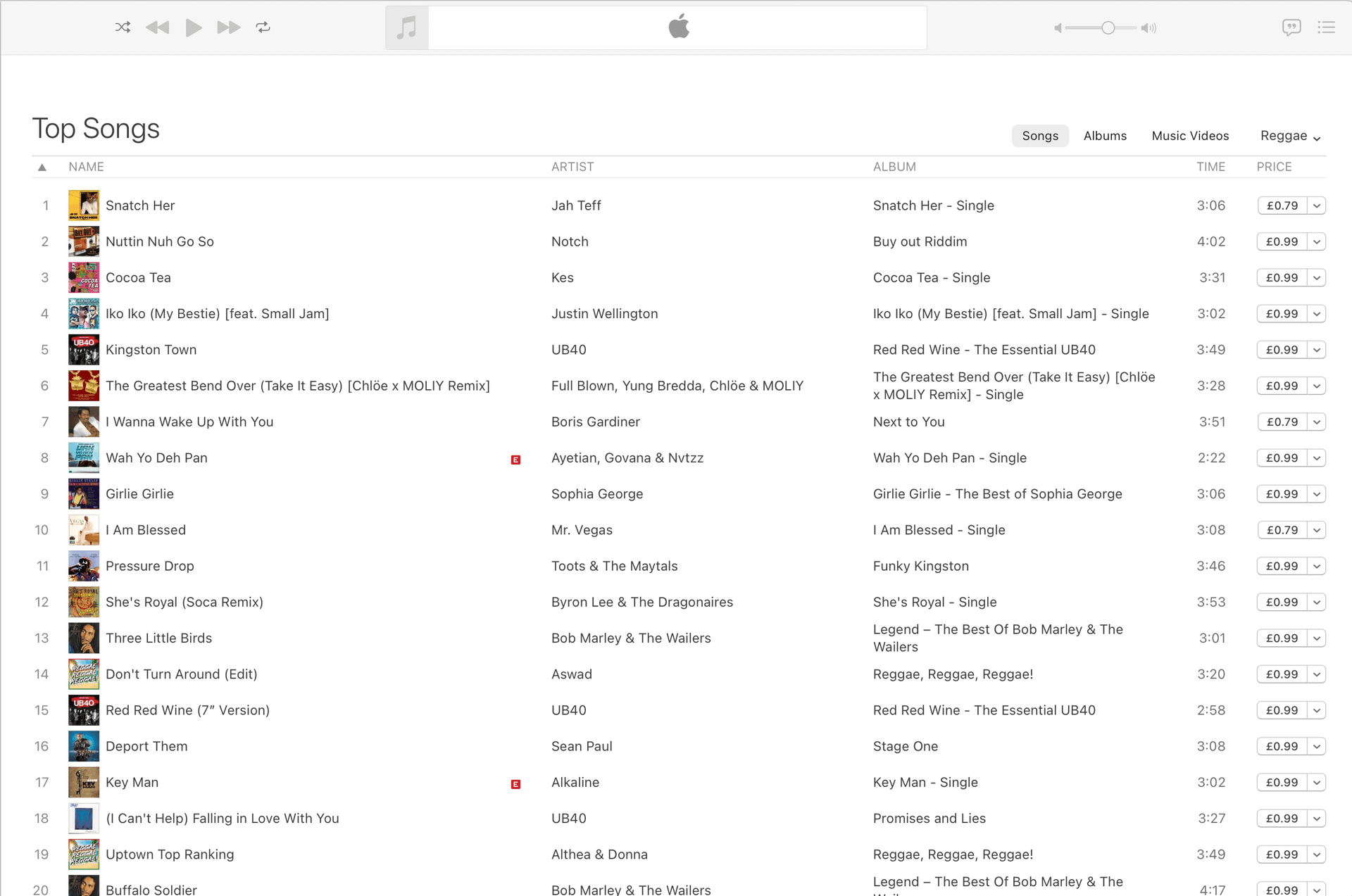Click the Deport Them album artwork
This screenshot has width=1352, height=896.
click(x=84, y=746)
